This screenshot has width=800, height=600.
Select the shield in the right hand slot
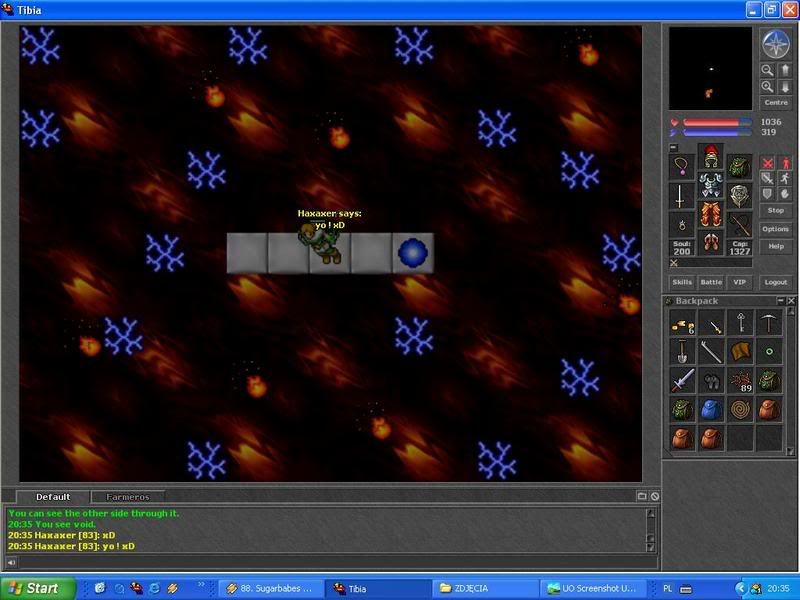pyautogui.click(x=740, y=196)
